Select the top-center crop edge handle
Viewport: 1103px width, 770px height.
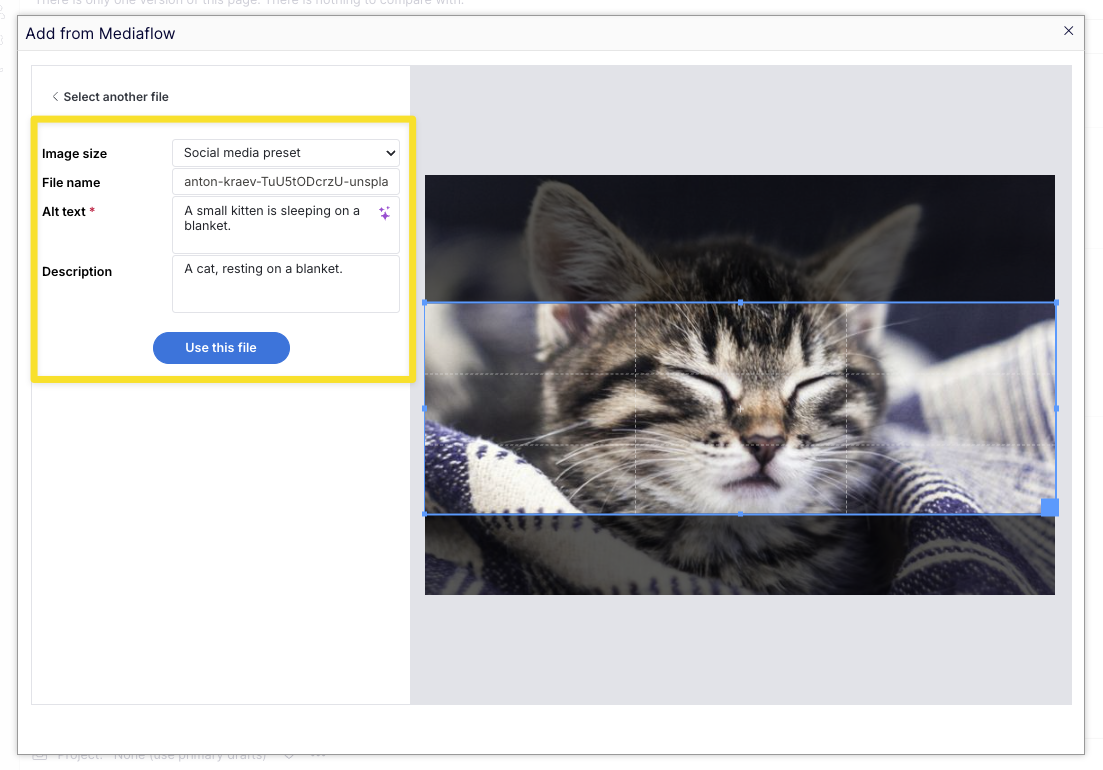740,302
